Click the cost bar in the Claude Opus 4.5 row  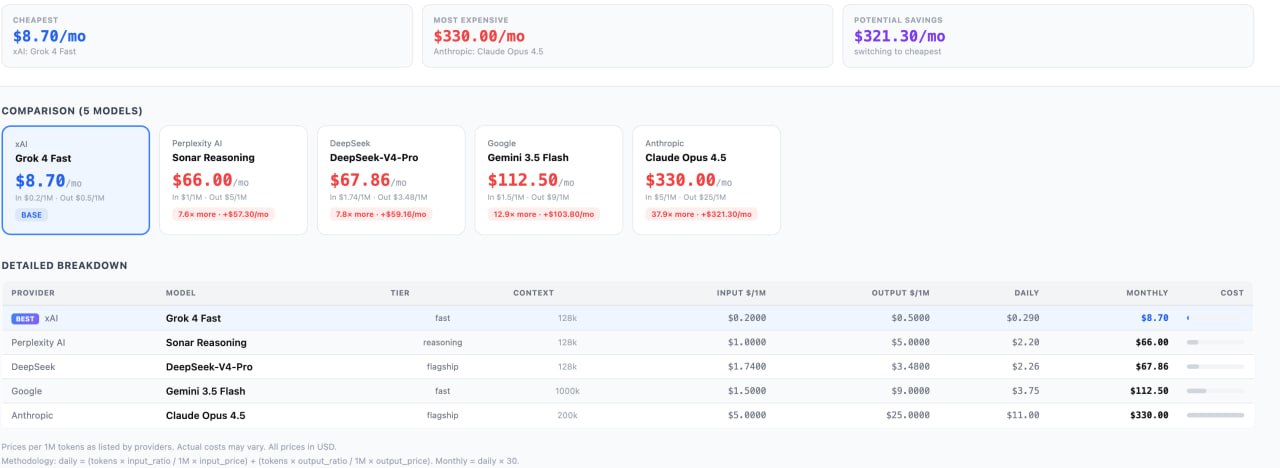click(x=1215, y=415)
